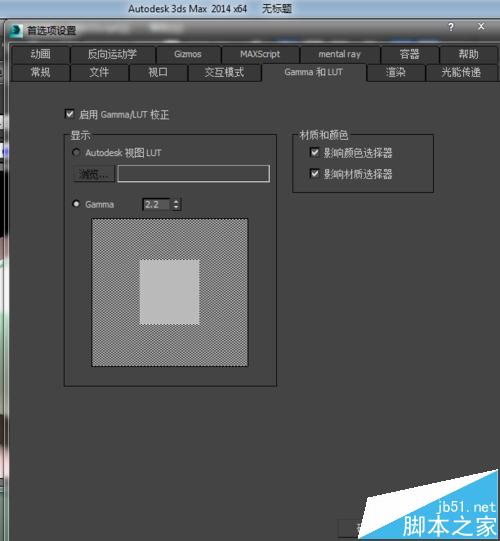Image resolution: width=500 pixels, height=541 pixels.
Task: Select the Autodesk 视图 LUT radio button
Action: click(x=76, y=152)
